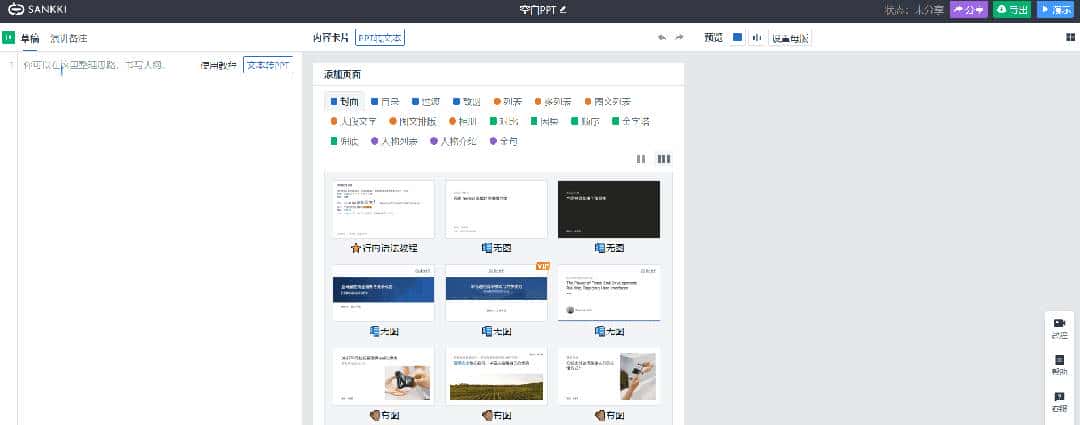Viewport: 1080px width, 425px height.
Task: Select the blue preview color swatch
Action: (738, 38)
